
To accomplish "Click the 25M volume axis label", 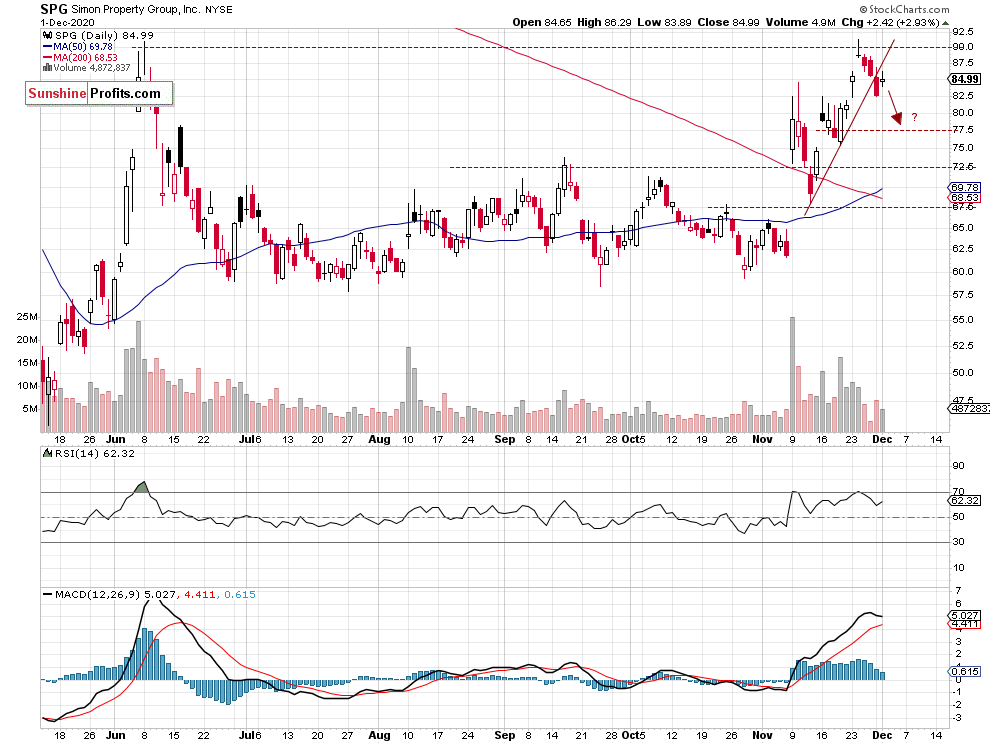I will 27,316.
